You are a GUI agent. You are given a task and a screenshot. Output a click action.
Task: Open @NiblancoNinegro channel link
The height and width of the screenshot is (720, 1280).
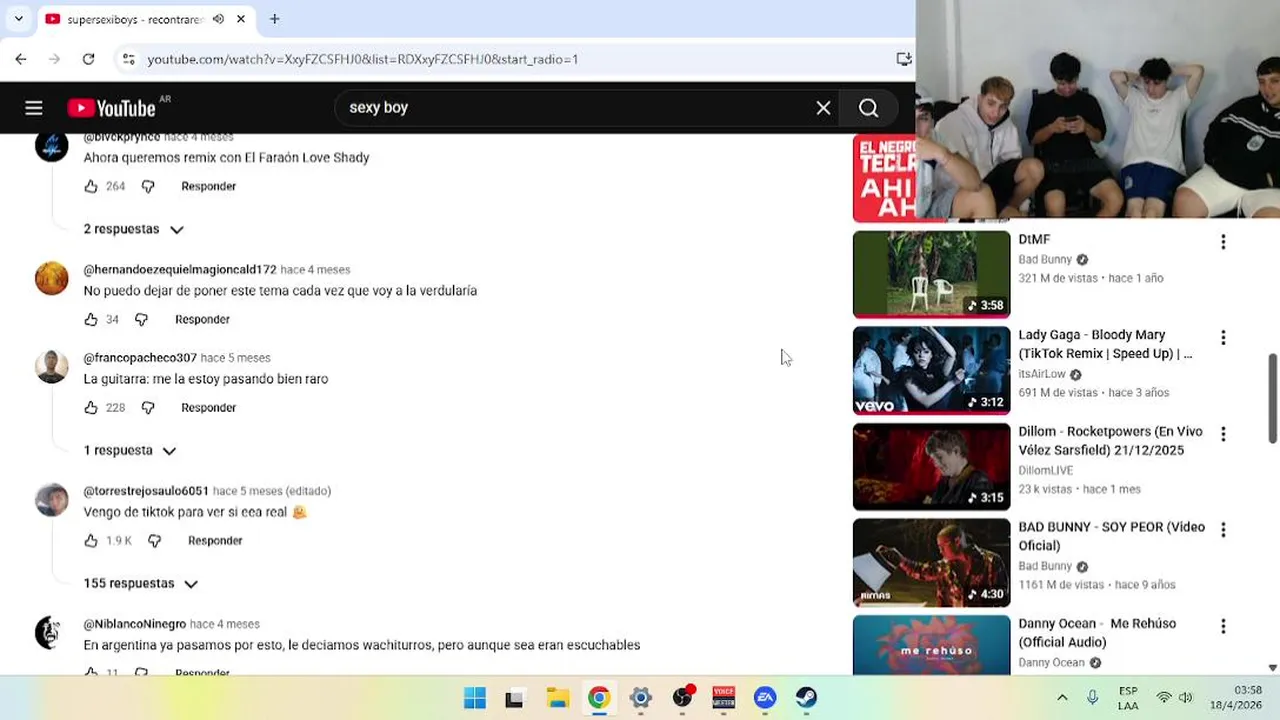(x=134, y=623)
